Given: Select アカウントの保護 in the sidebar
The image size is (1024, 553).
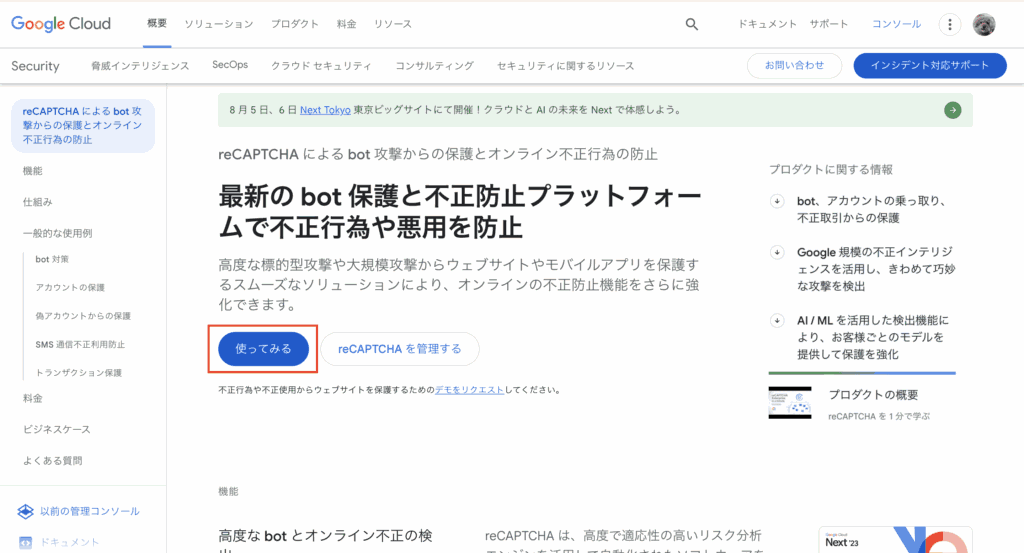Looking at the screenshot, I should [x=70, y=287].
